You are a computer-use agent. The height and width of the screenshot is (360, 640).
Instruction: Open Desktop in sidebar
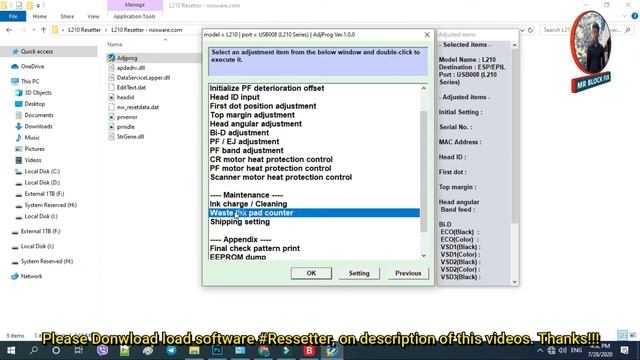(35, 104)
